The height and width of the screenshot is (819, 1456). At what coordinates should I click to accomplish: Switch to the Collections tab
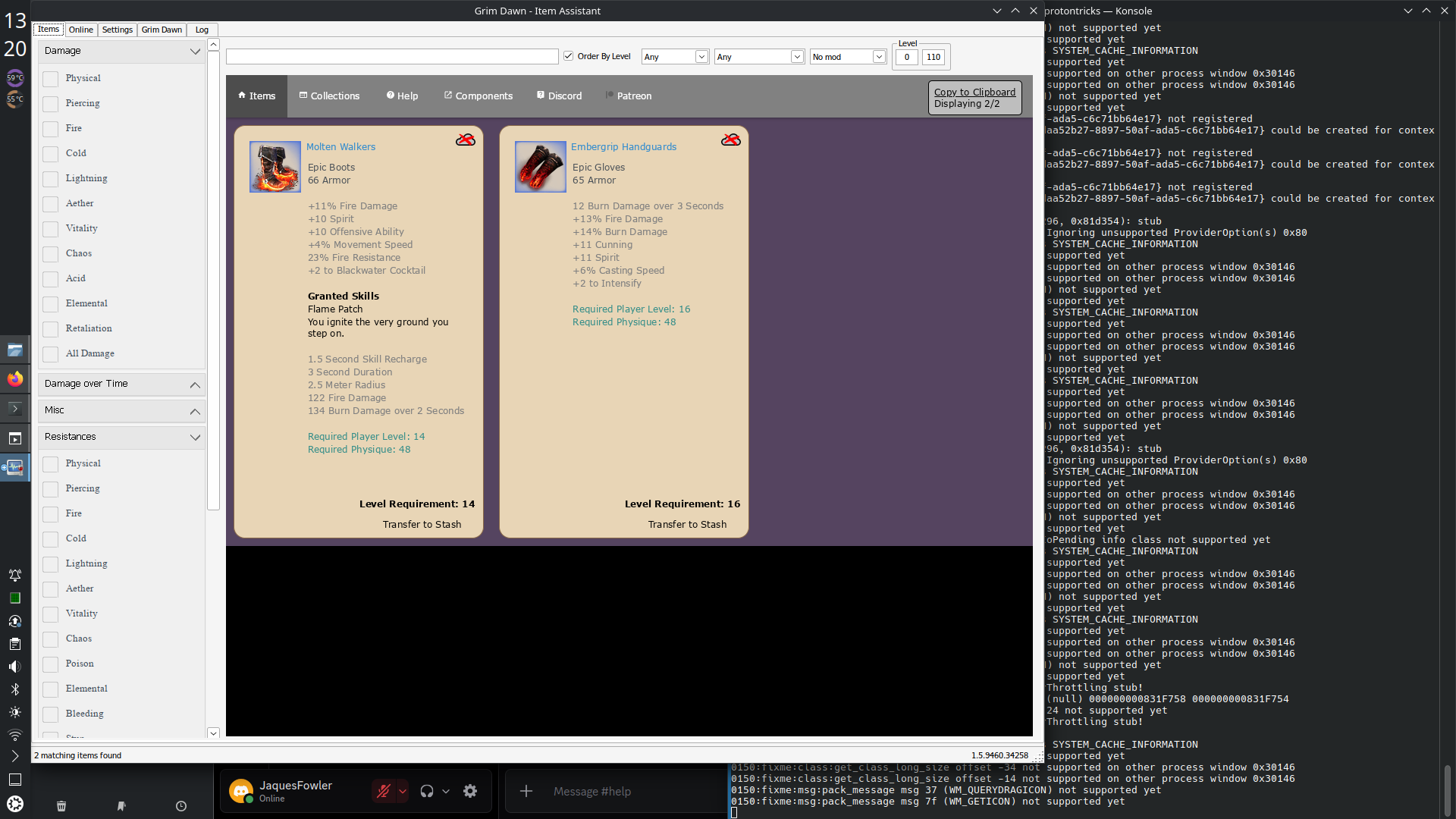click(x=329, y=96)
